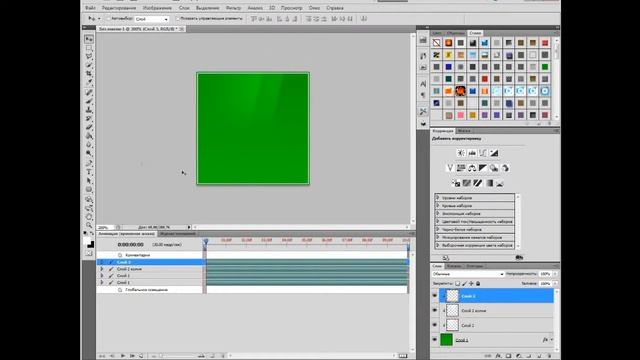Select the Type tool
This screenshot has width=640, height=360.
89,172
